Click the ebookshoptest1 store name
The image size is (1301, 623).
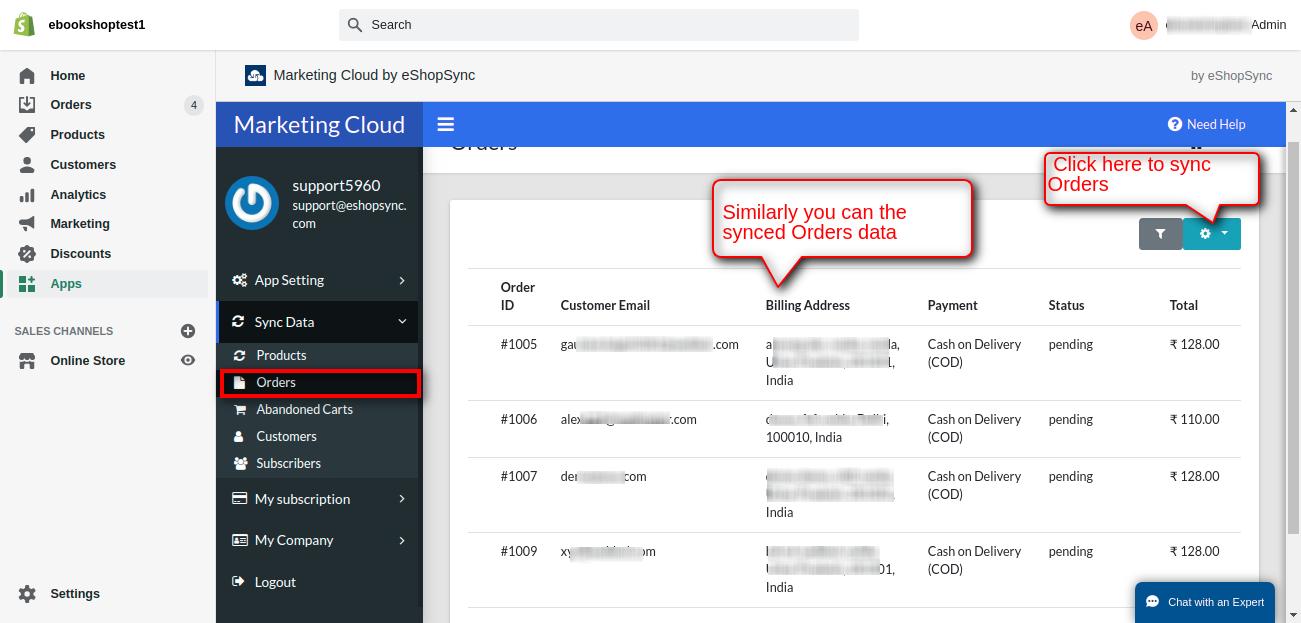[x=97, y=25]
